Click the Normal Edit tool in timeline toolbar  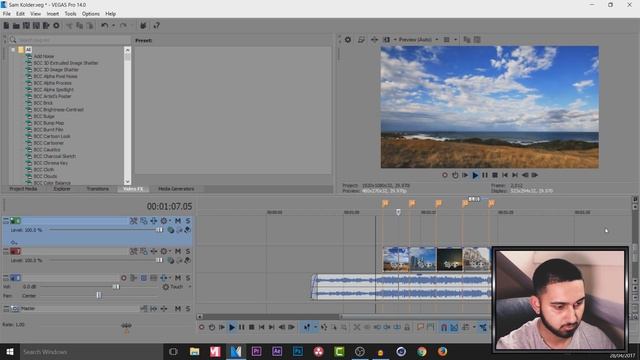[307, 327]
